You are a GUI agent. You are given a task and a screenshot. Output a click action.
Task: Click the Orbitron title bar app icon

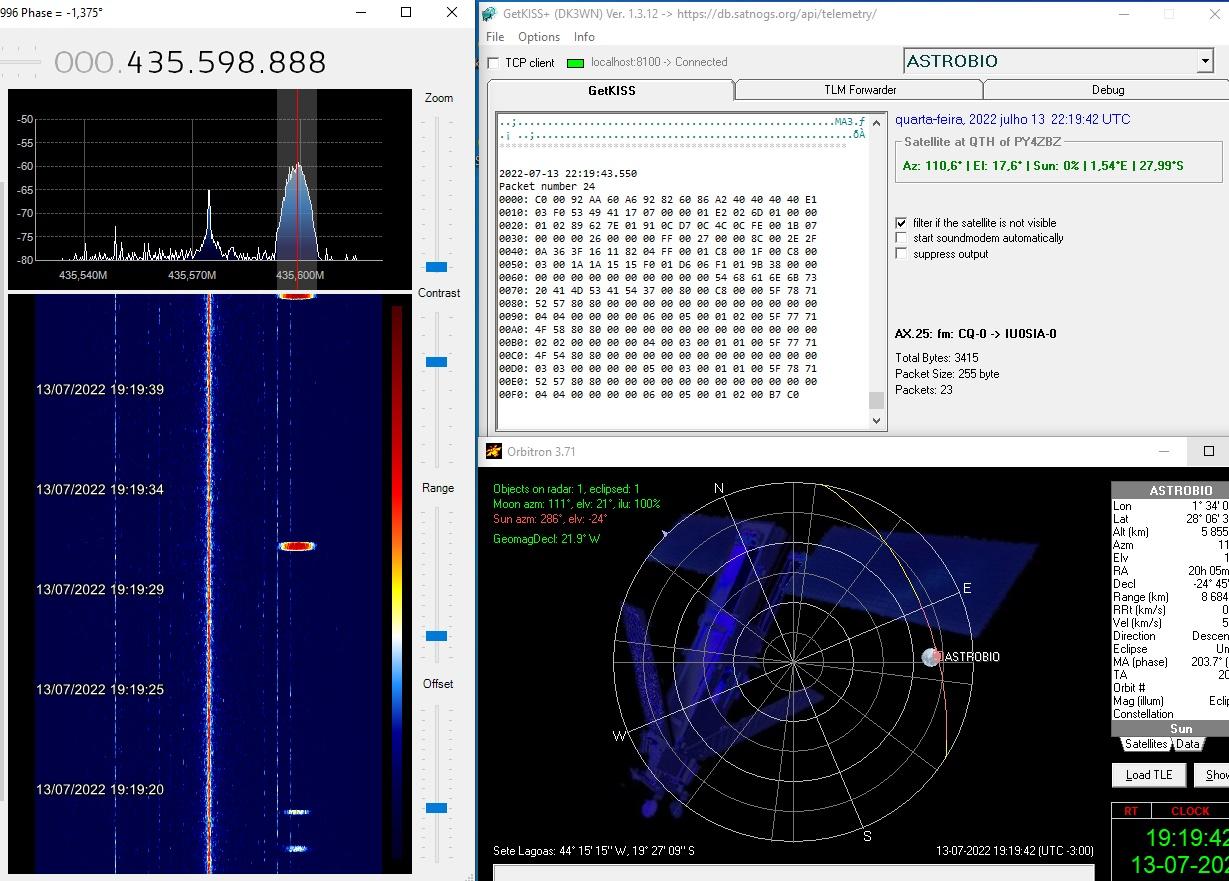[491, 452]
